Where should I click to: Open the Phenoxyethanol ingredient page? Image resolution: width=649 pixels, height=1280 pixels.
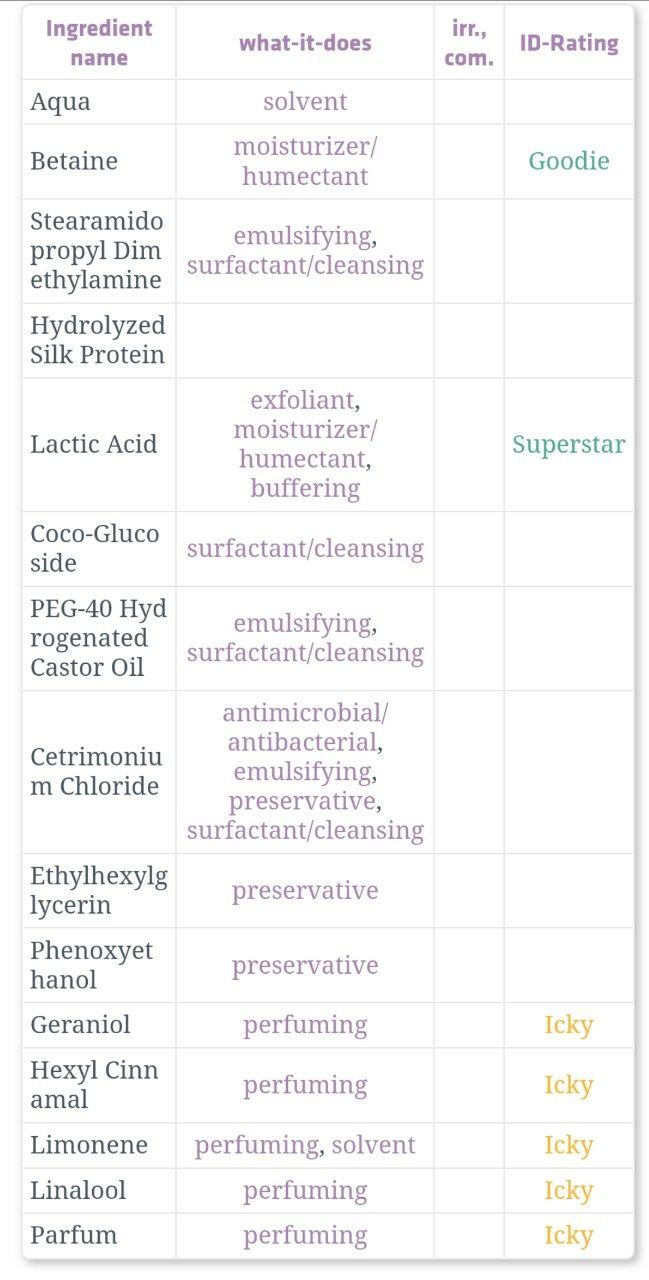92,965
